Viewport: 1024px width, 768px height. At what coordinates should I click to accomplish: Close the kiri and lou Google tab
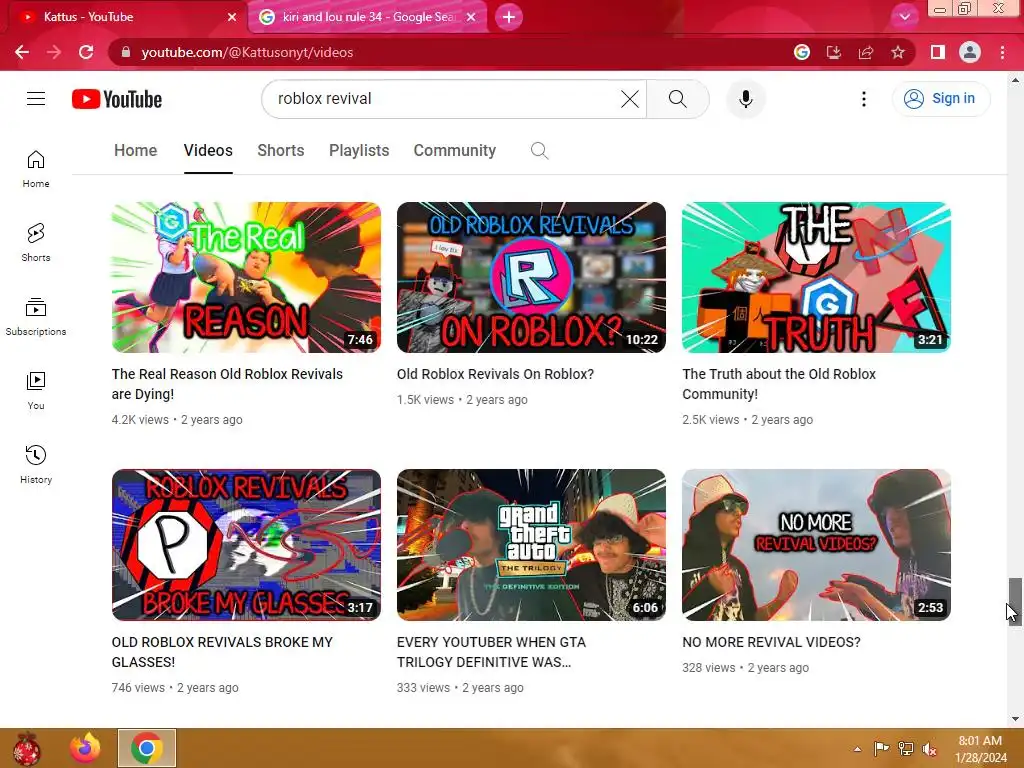point(471,17)
